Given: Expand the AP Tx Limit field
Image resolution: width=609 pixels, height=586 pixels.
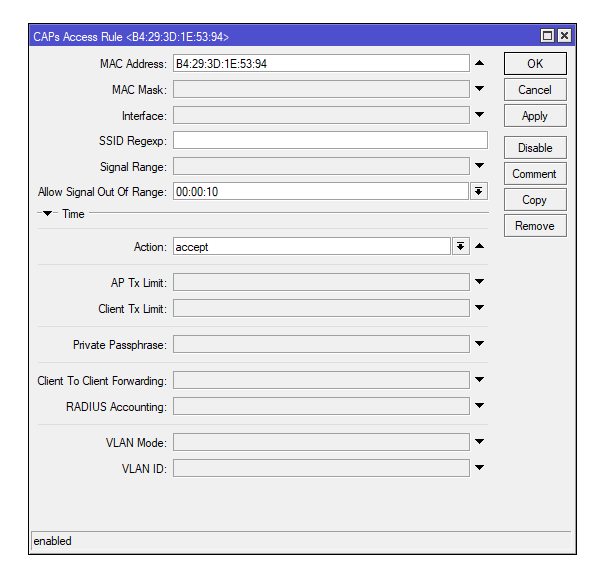Looking at the screenshot, I should [x=480, y=282].
